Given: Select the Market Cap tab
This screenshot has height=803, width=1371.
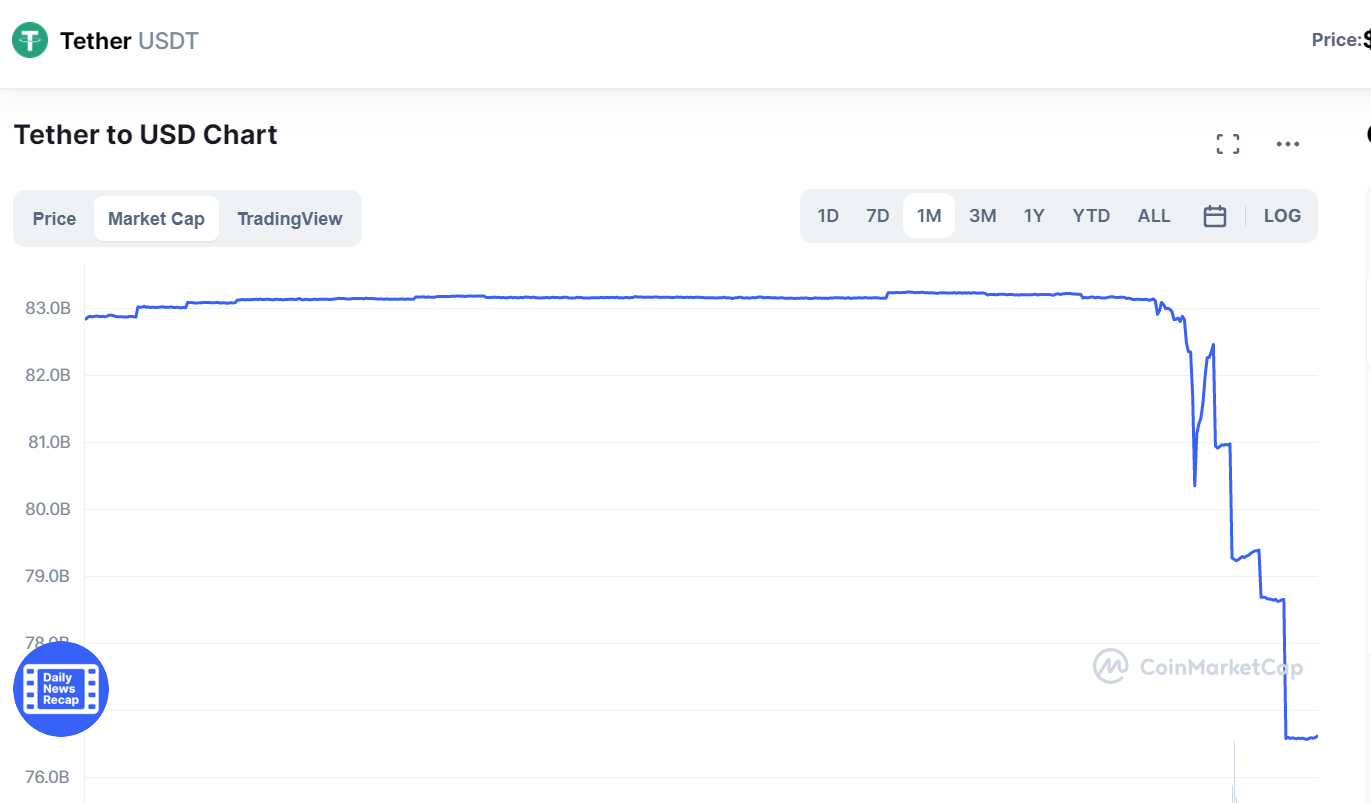Looking at the screenshot, I should coord(156,218).
